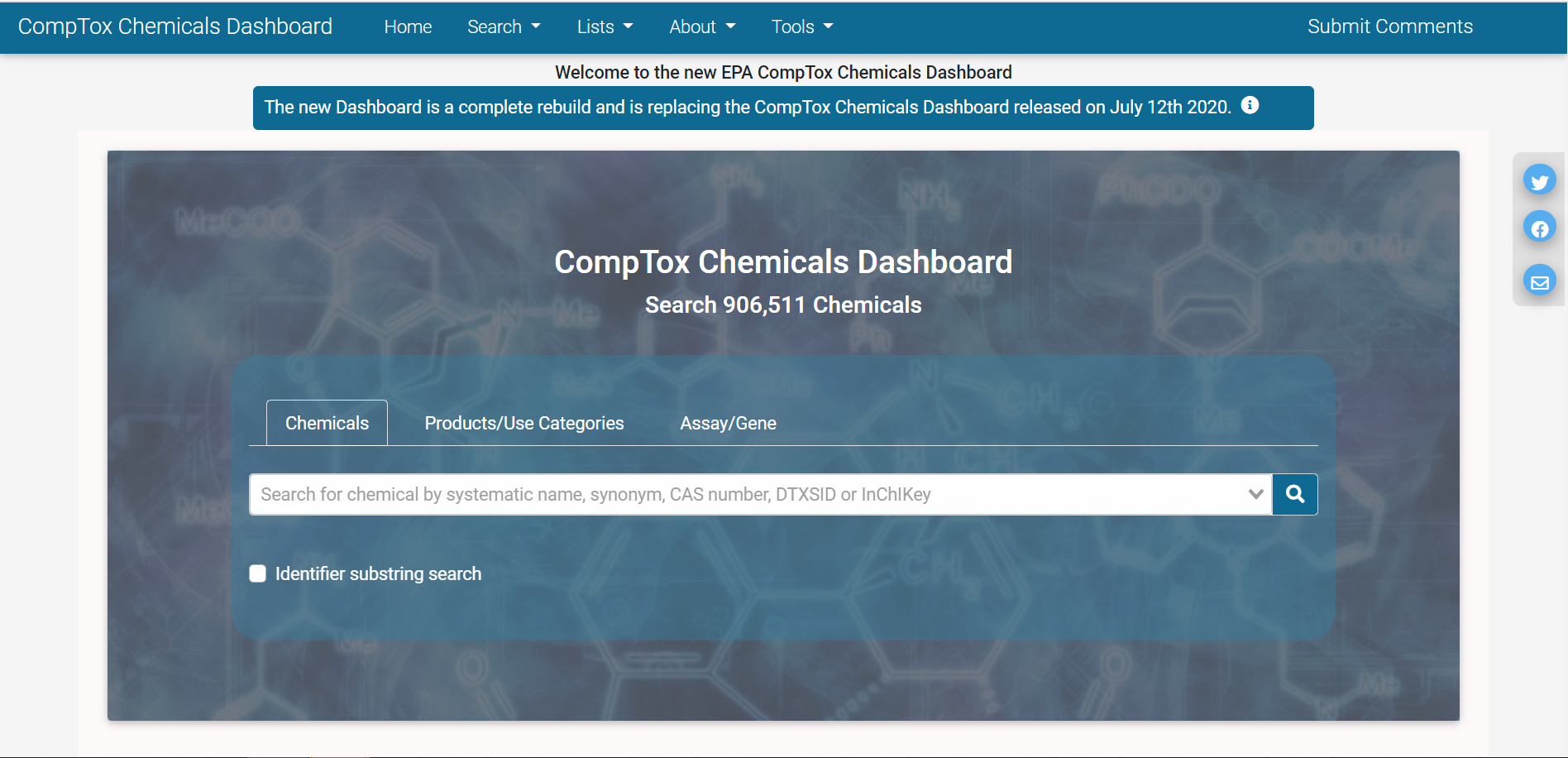Image resolution: width=1568 pixels, height=758 pixels.
Task: Select the Chemicals tab
Action: click(x=327, y=423)
